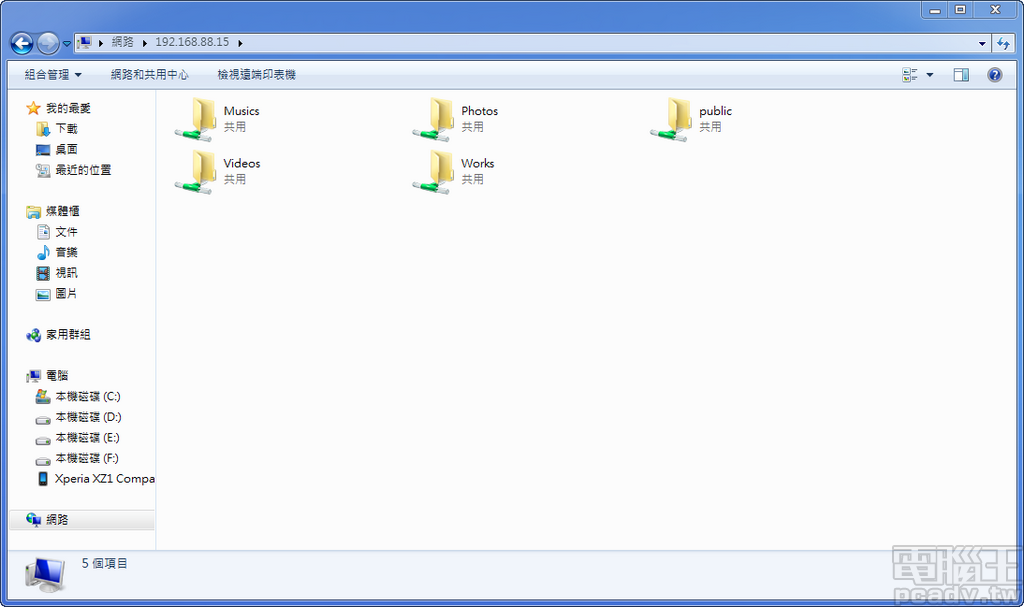
Task: Open the public shared folder
Action: (x=714, y=111)
